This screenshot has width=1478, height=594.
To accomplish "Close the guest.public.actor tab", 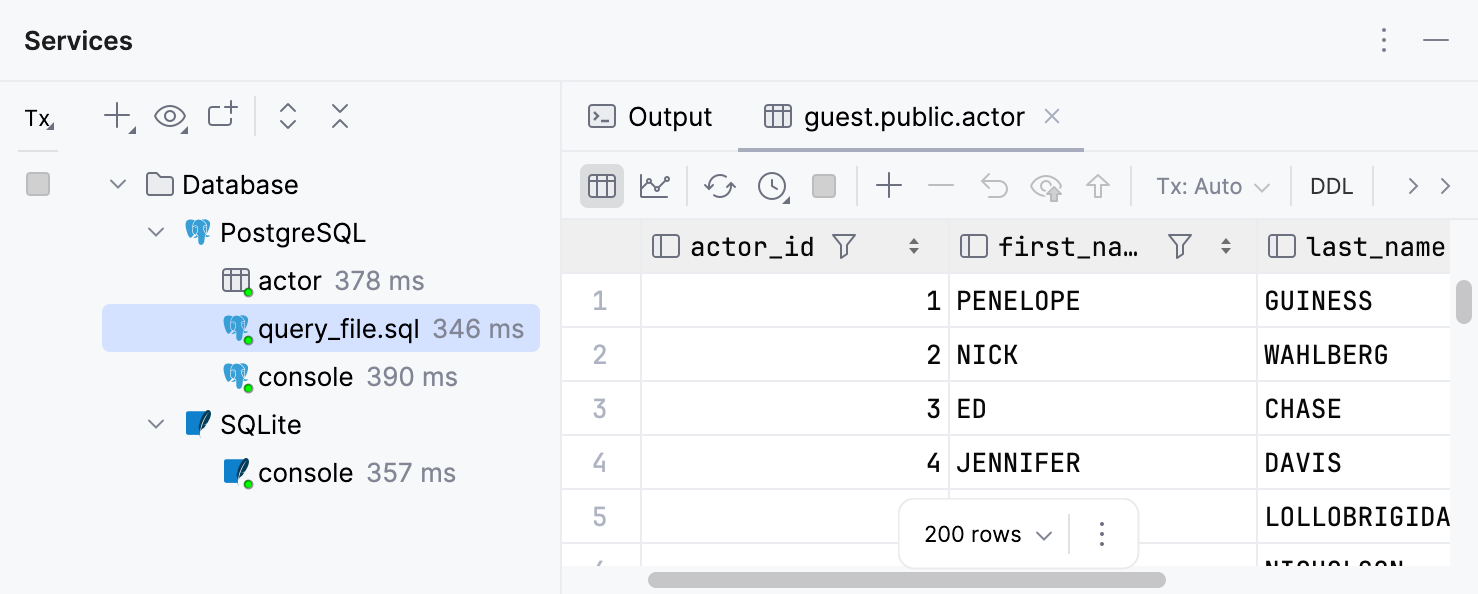I will (1052, 117).
